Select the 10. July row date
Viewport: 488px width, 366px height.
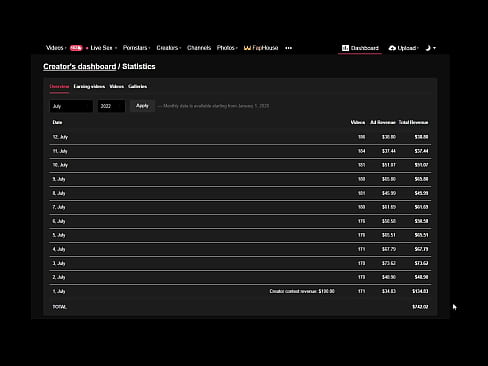point(60,165)
